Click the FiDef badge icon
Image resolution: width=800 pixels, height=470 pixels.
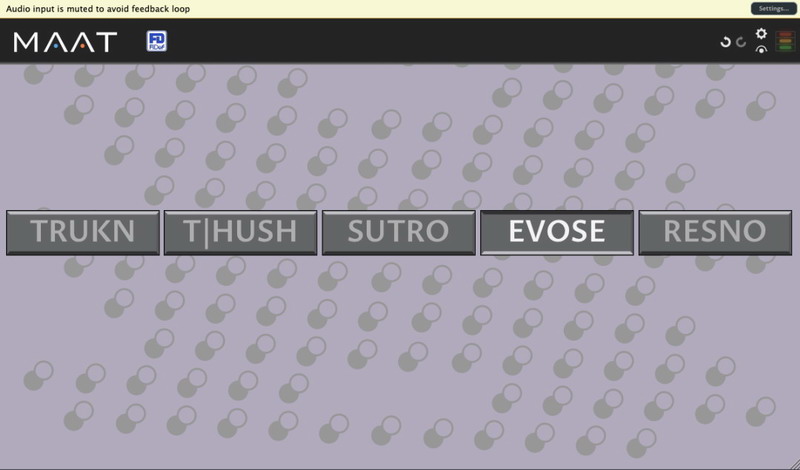tap(157, 41)
